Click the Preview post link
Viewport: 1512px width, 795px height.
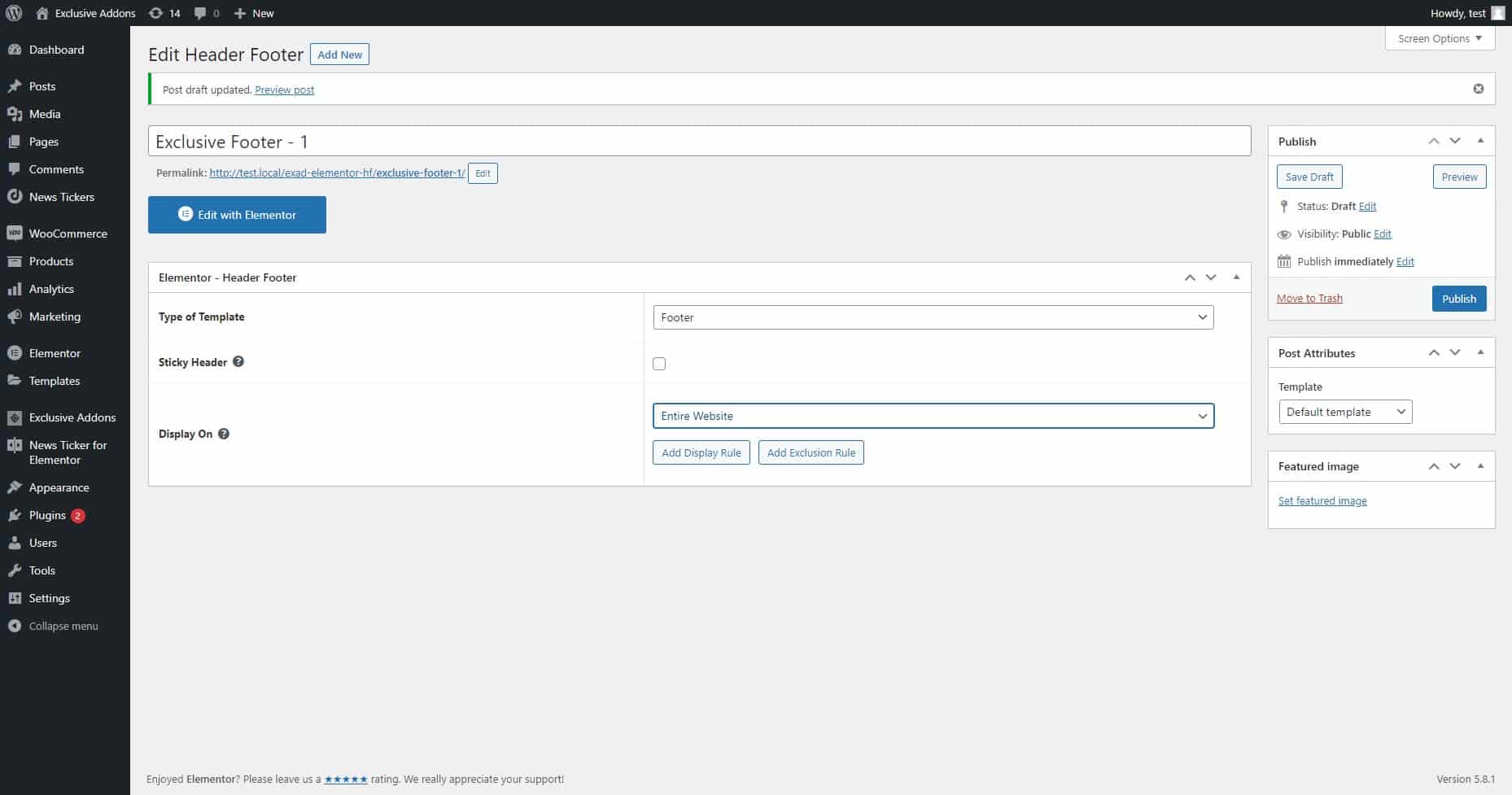285,90
